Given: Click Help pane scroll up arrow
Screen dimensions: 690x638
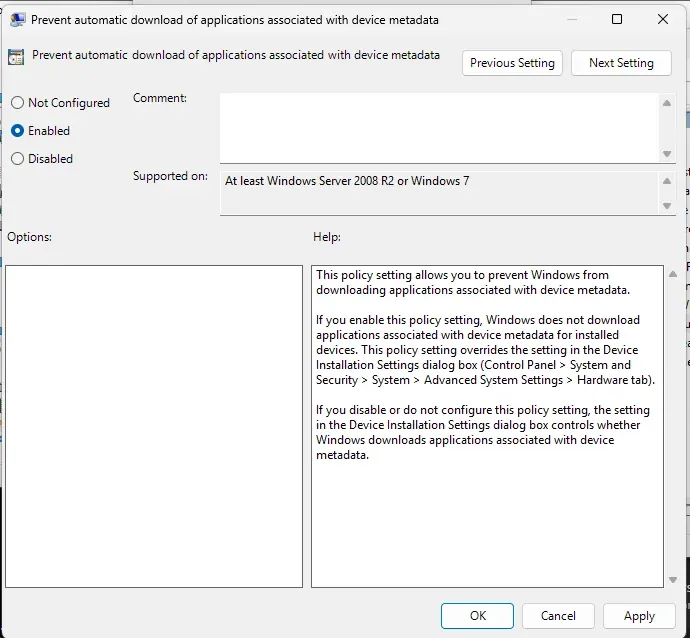Looking at the screenshot, I should [672, 274].
